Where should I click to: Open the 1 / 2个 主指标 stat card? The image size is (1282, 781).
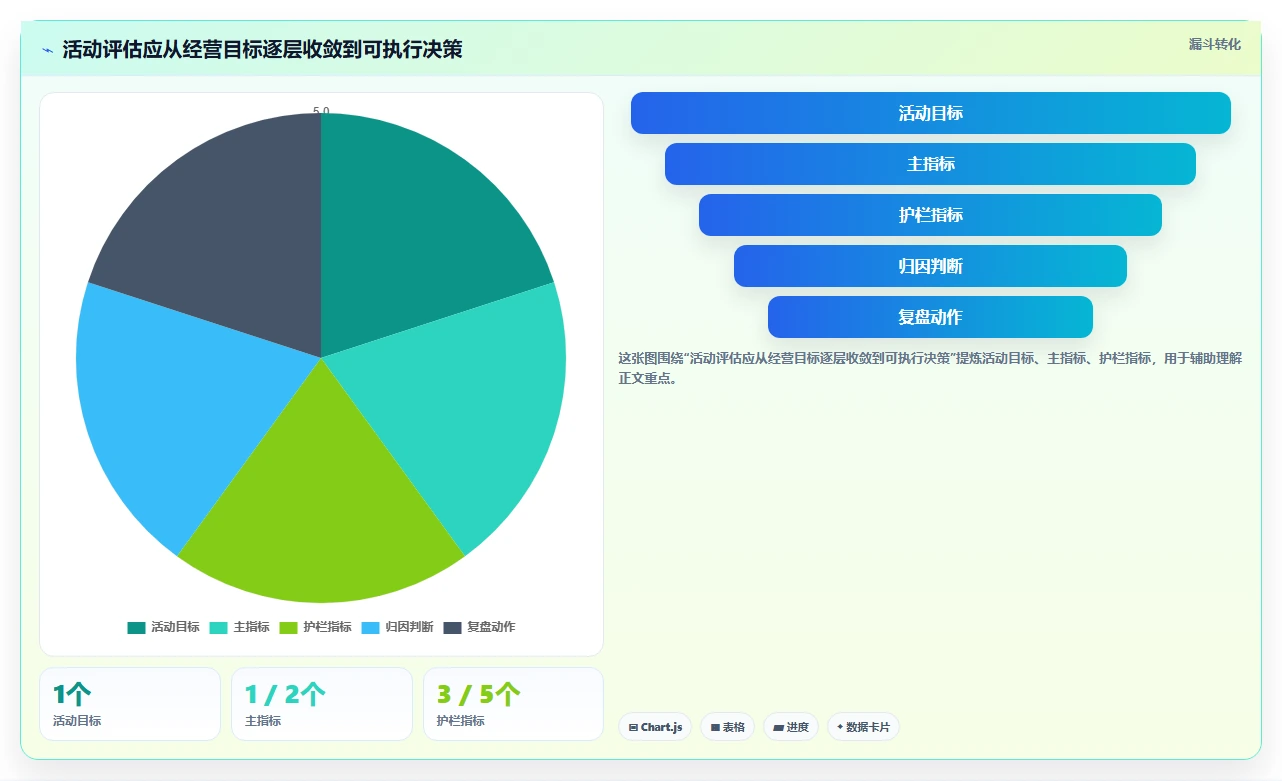coord(322,704)
